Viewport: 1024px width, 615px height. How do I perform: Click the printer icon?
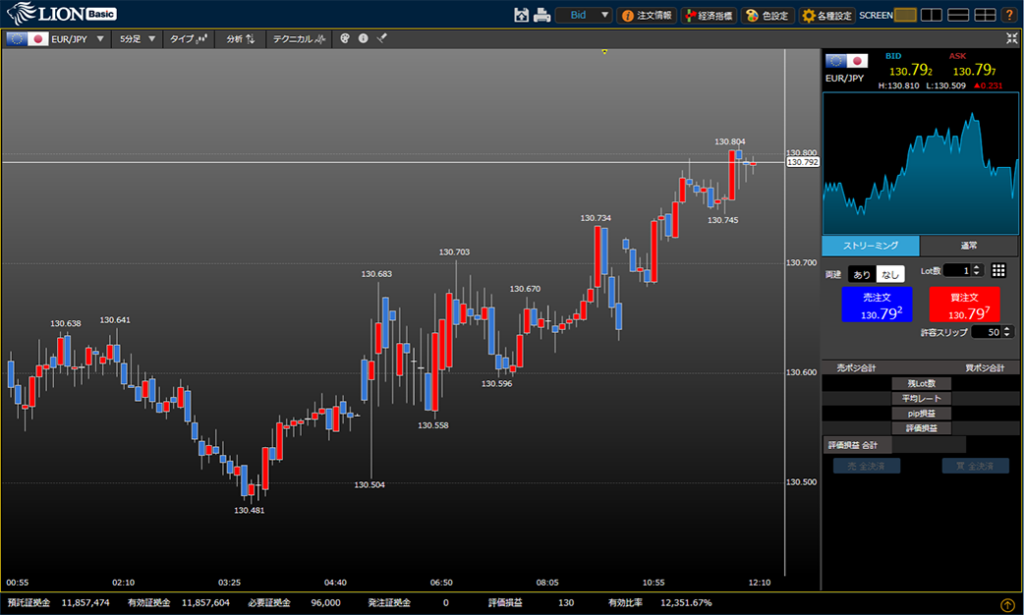tap(541, 15)
